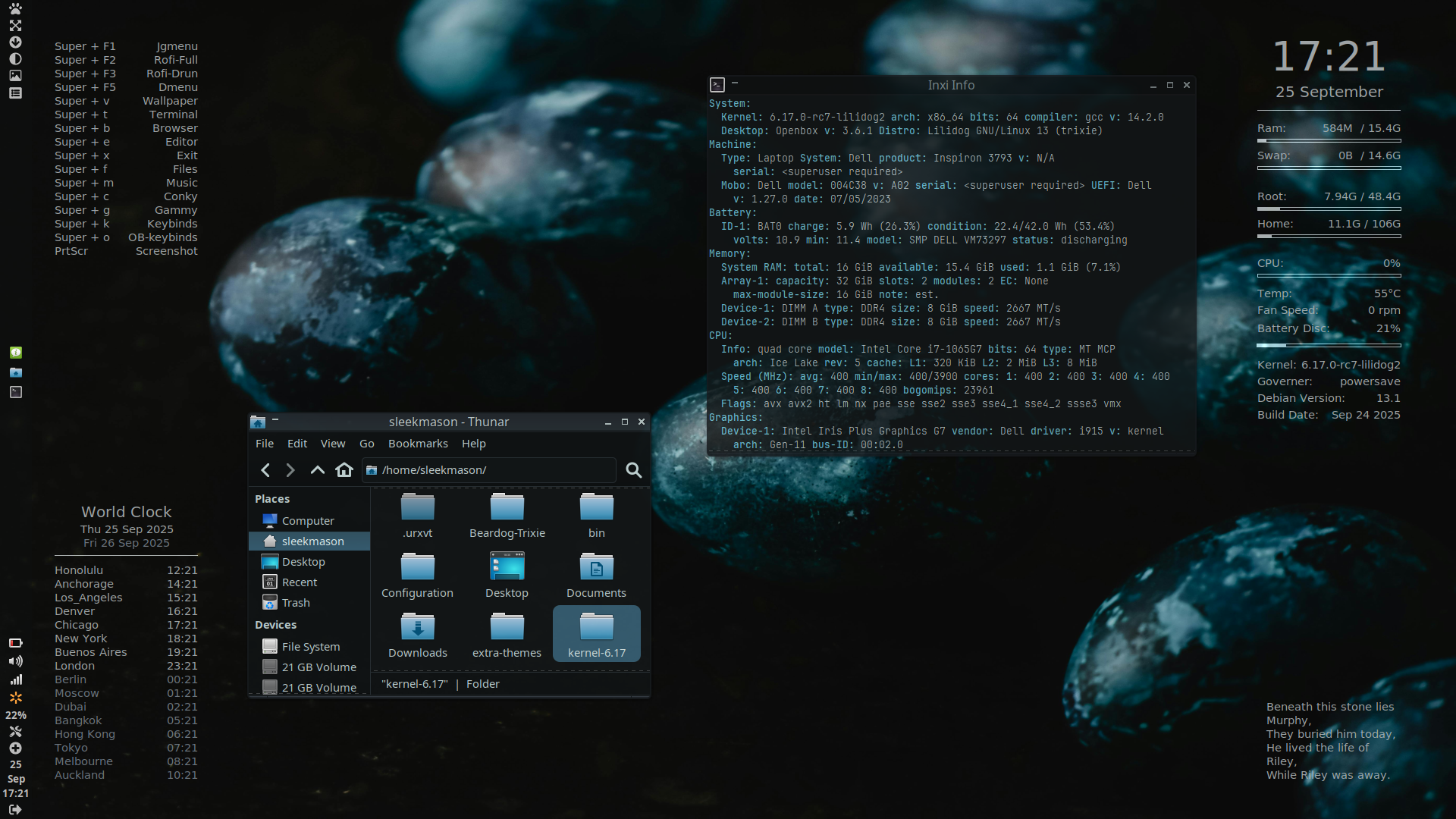The height and width of the screenshot is (819, 1456).
Task: Click the search magnifier in Thunar
Action: click(x=634, y=470)
